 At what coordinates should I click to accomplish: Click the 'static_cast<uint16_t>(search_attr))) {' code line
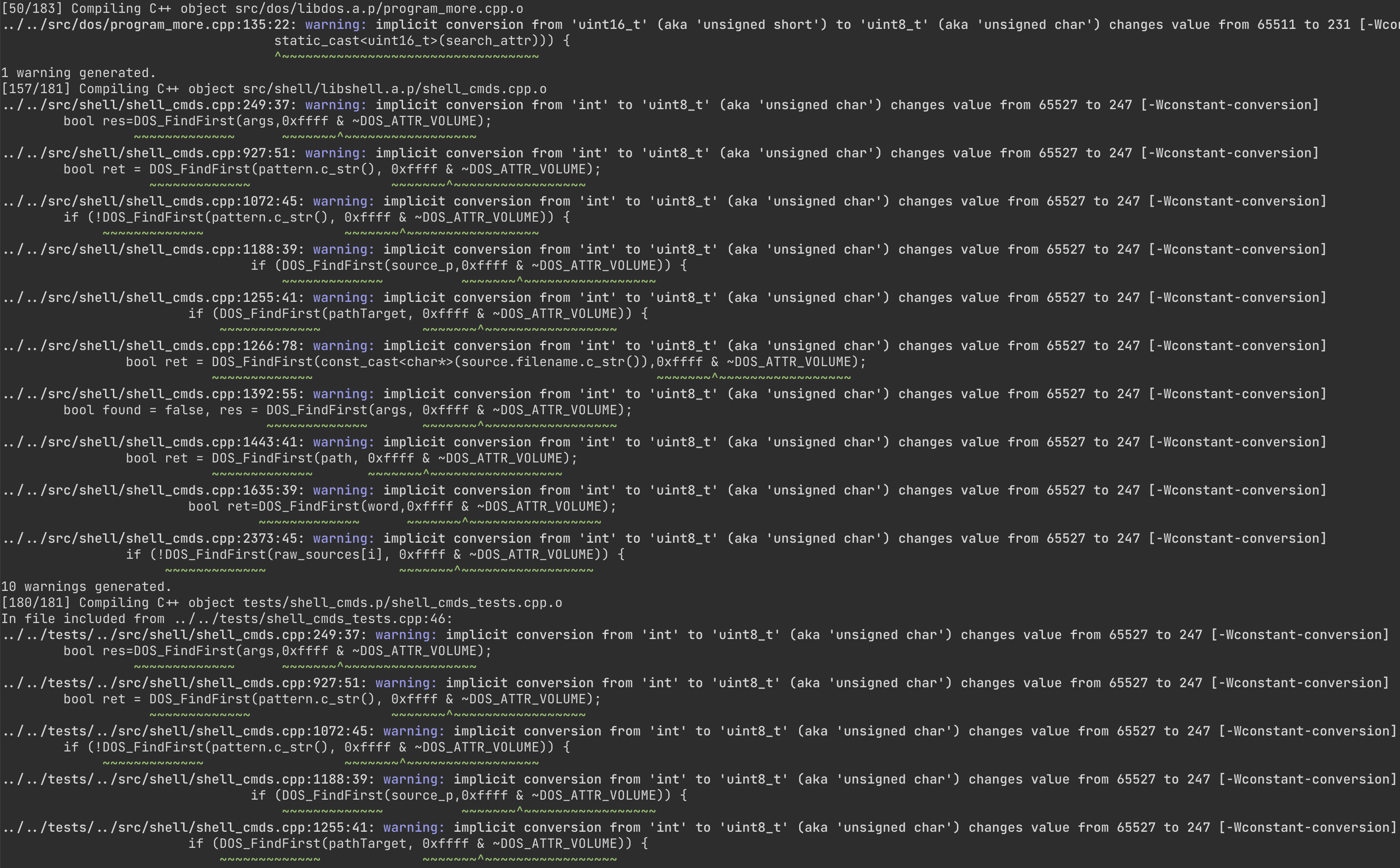pyautogui.click(x=422, y=41)
